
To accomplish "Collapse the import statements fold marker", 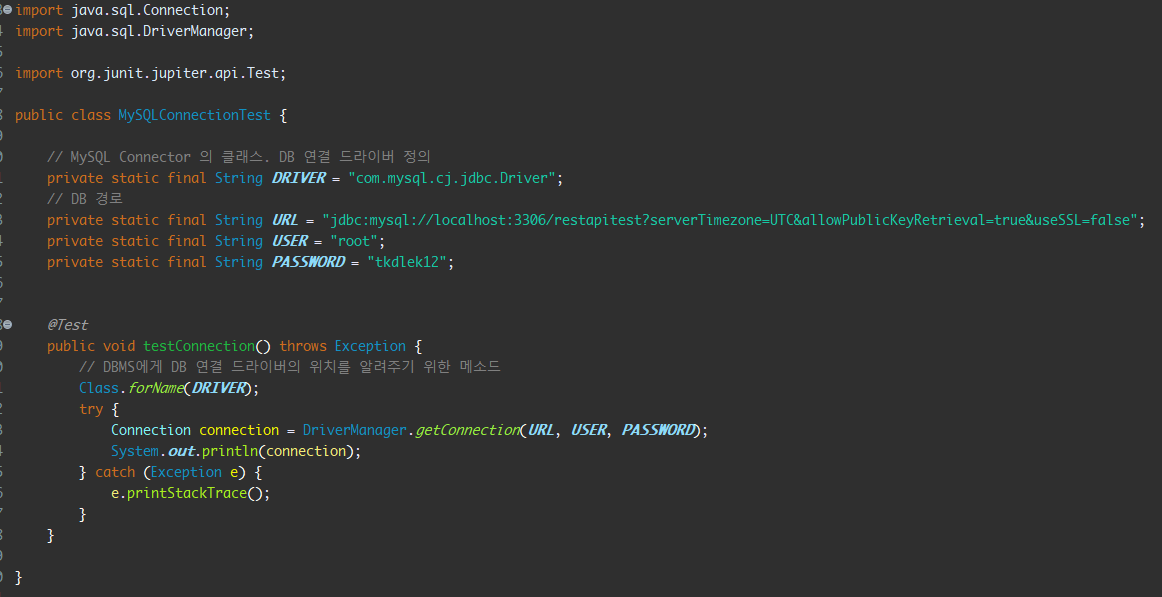I will click(x=7, y=10).
